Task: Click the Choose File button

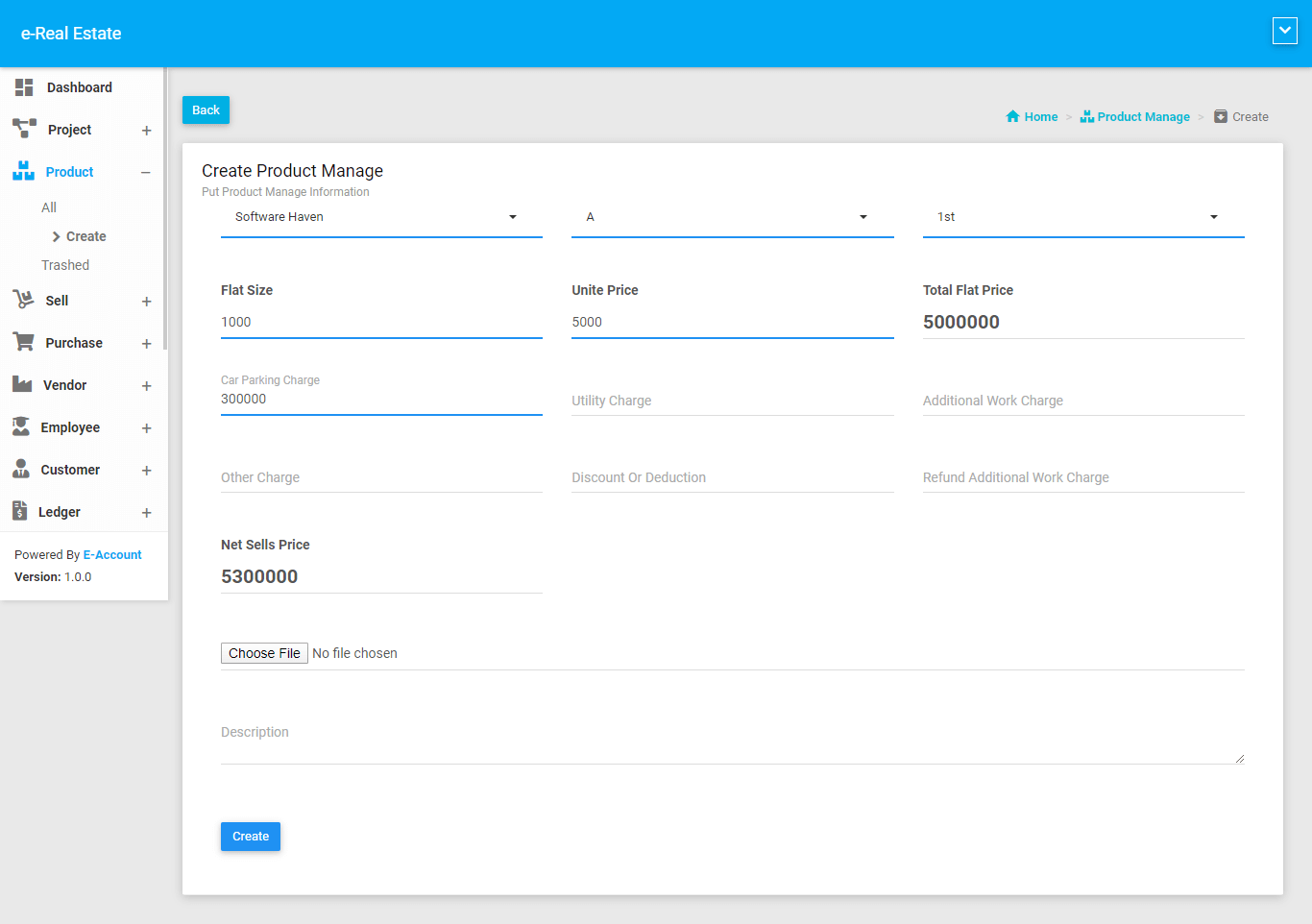Action: (x=264, y=653)
